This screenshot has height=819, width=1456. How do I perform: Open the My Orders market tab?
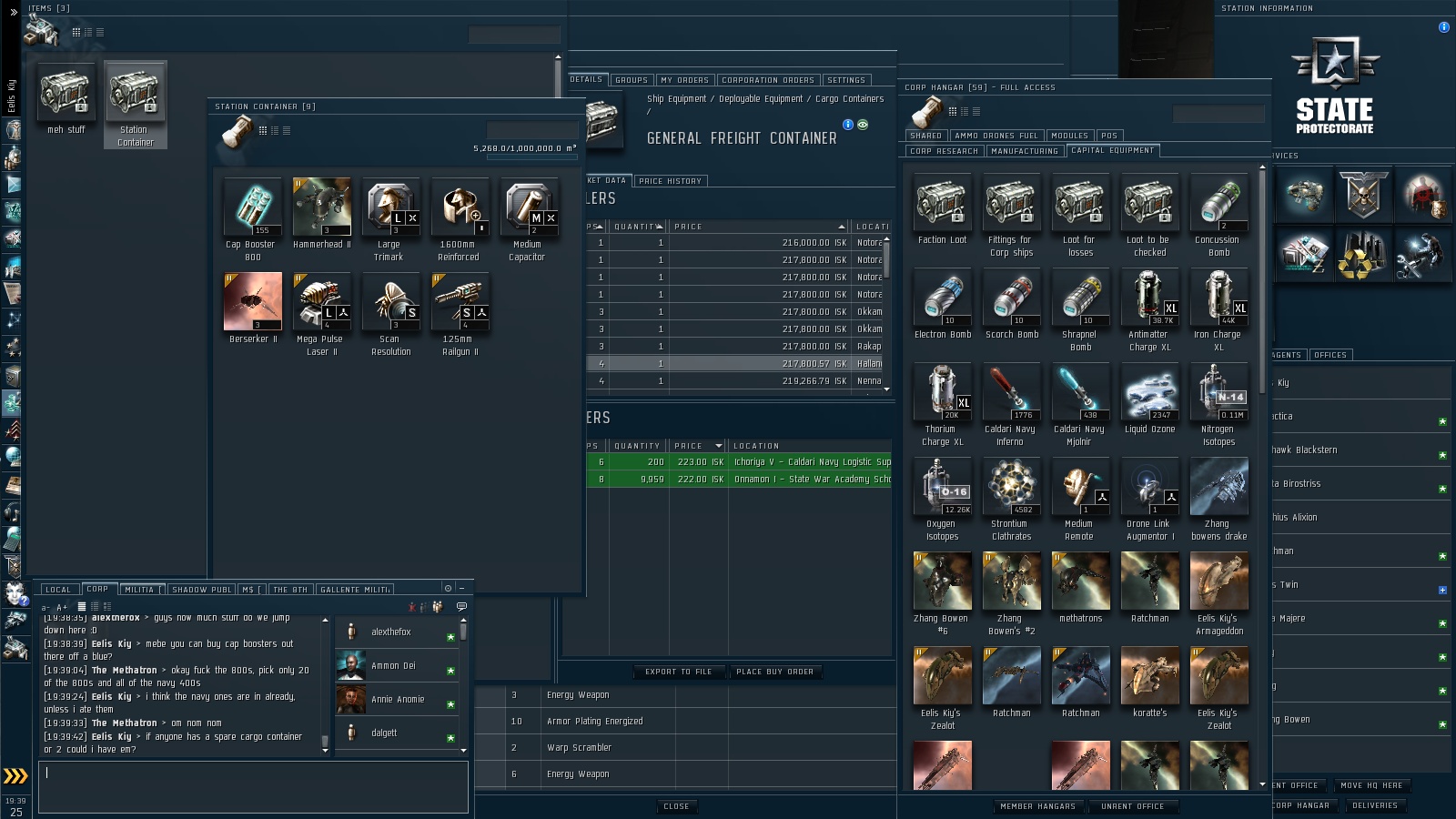(x=684, y=80)
